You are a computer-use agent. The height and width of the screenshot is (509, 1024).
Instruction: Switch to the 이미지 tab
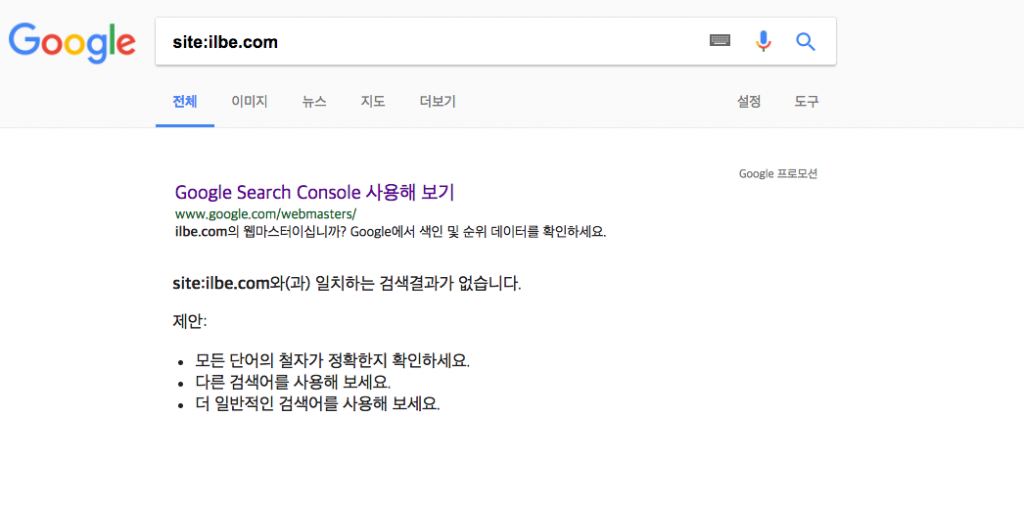tap(249, 102)
